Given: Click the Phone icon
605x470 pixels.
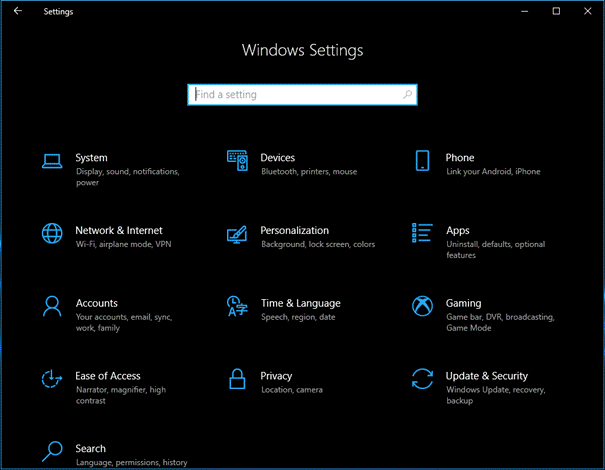Looking at the screenshot, I should (x=422, y=160).
